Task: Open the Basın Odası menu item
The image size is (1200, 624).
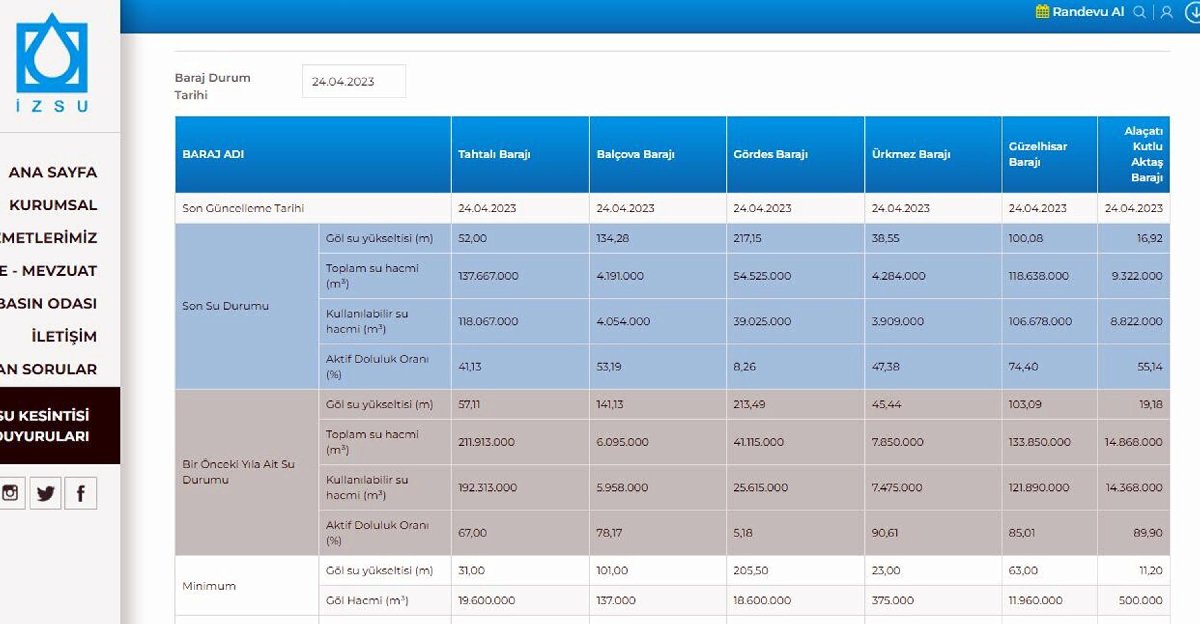Action: pyautogui.click(x=48, y=303)
